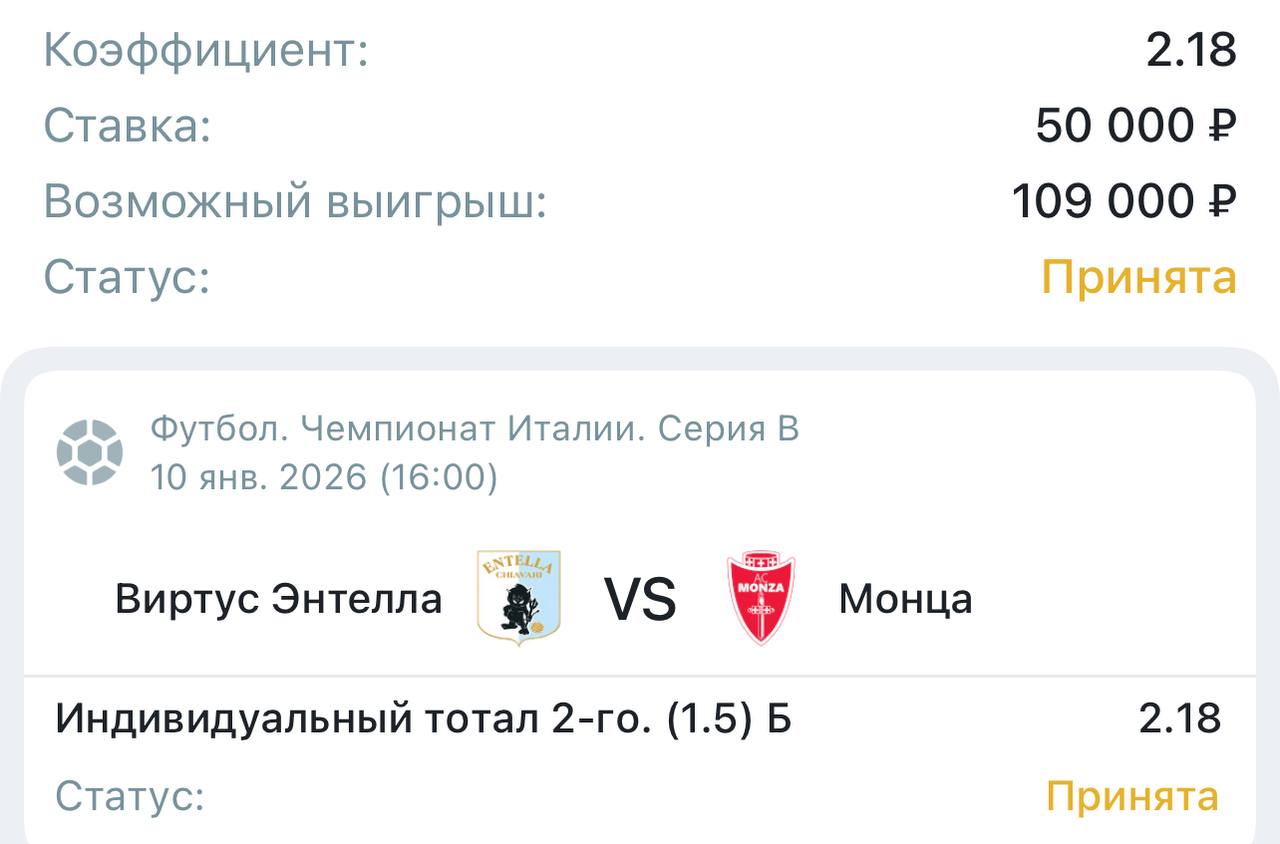Open the AC Monza club crest
The width and height of the screenshot is (1280, 844).
coord(761,597)
